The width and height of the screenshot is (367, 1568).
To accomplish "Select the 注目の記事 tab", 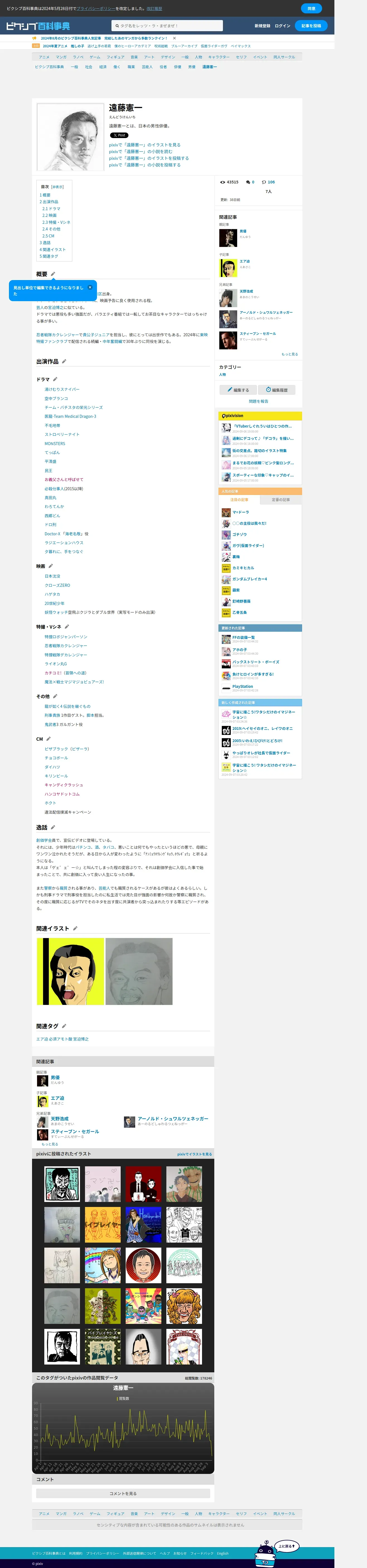I will 239,500.
